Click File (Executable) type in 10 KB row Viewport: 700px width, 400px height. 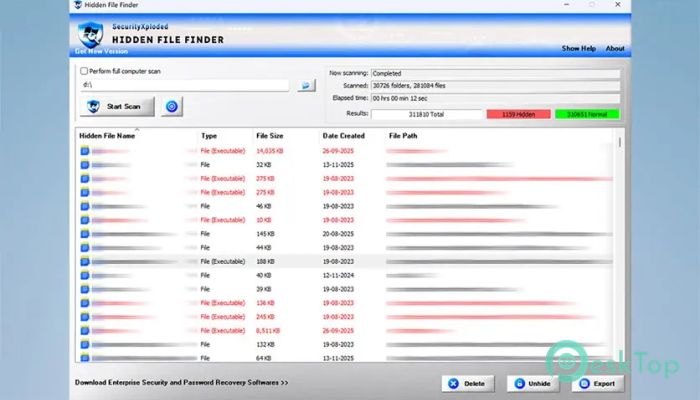[x=223, y=220]
